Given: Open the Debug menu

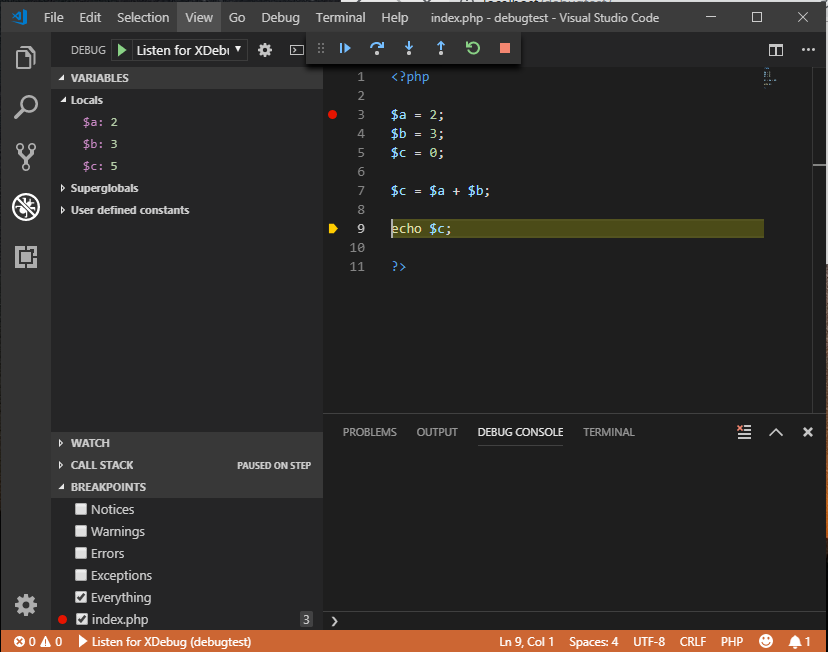Looking at the screenshot, I should [x=280, y=17].
